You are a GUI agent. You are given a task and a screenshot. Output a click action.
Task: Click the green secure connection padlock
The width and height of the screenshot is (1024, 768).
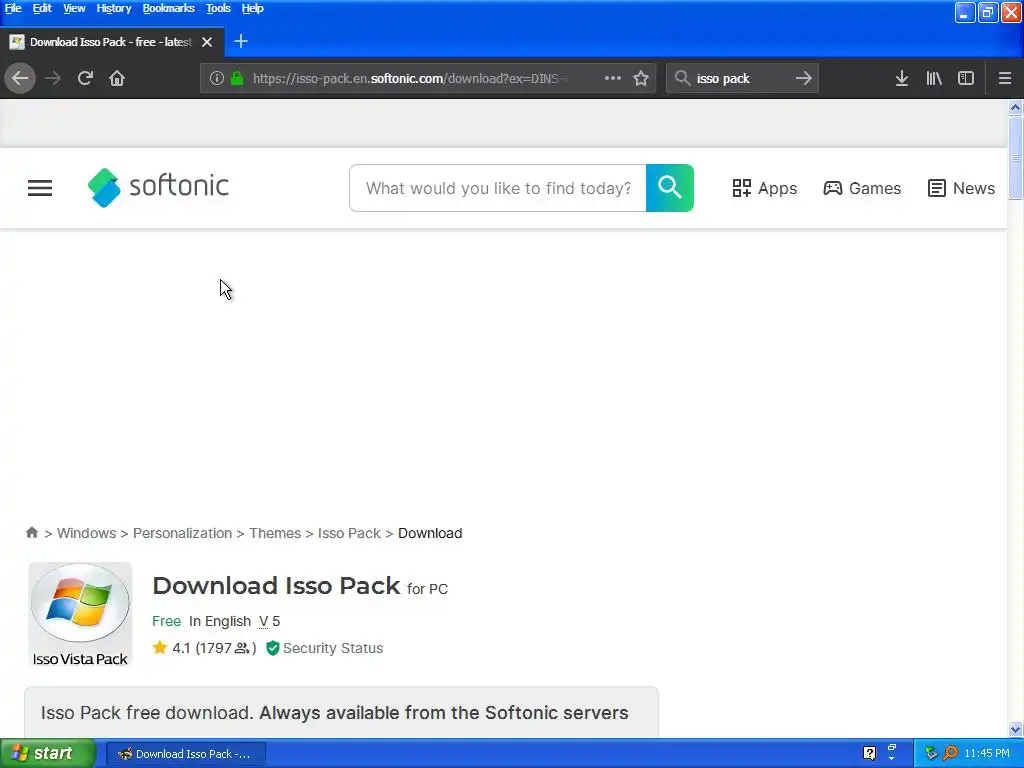click(x=237, y=78)
